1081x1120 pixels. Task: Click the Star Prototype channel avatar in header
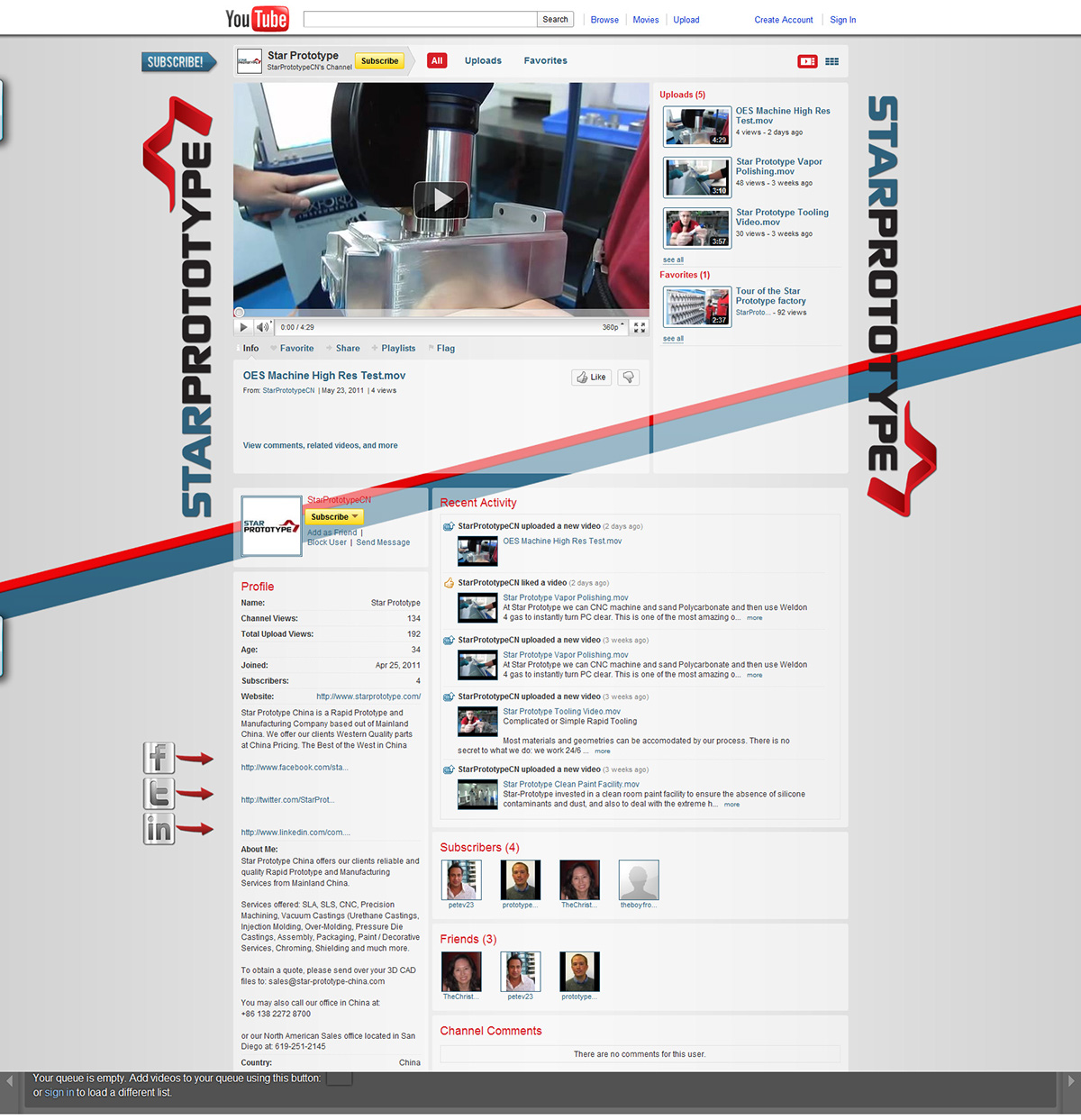pos(250,61)
